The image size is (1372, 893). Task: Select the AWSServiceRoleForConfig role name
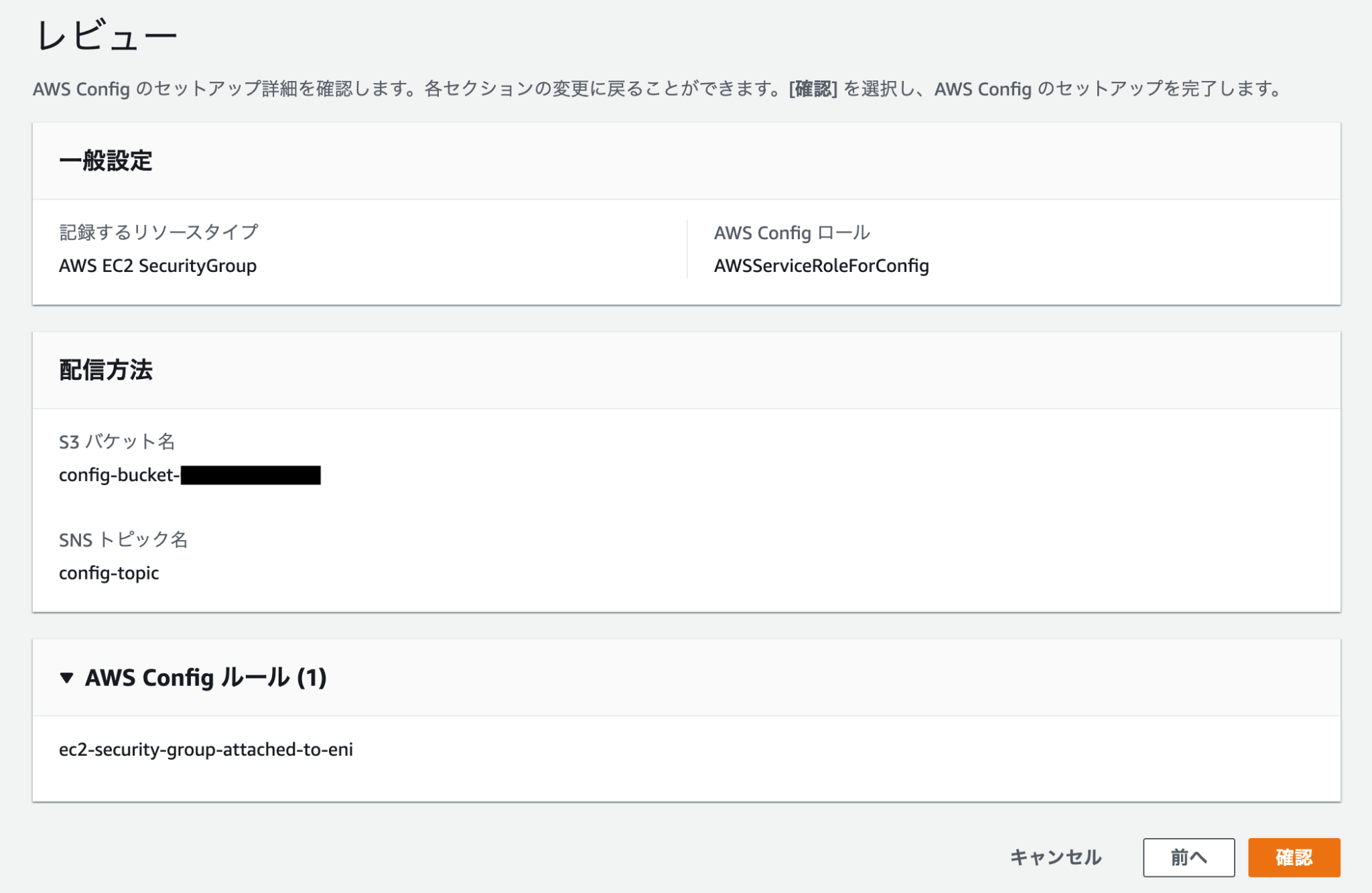tap(821, 265)
